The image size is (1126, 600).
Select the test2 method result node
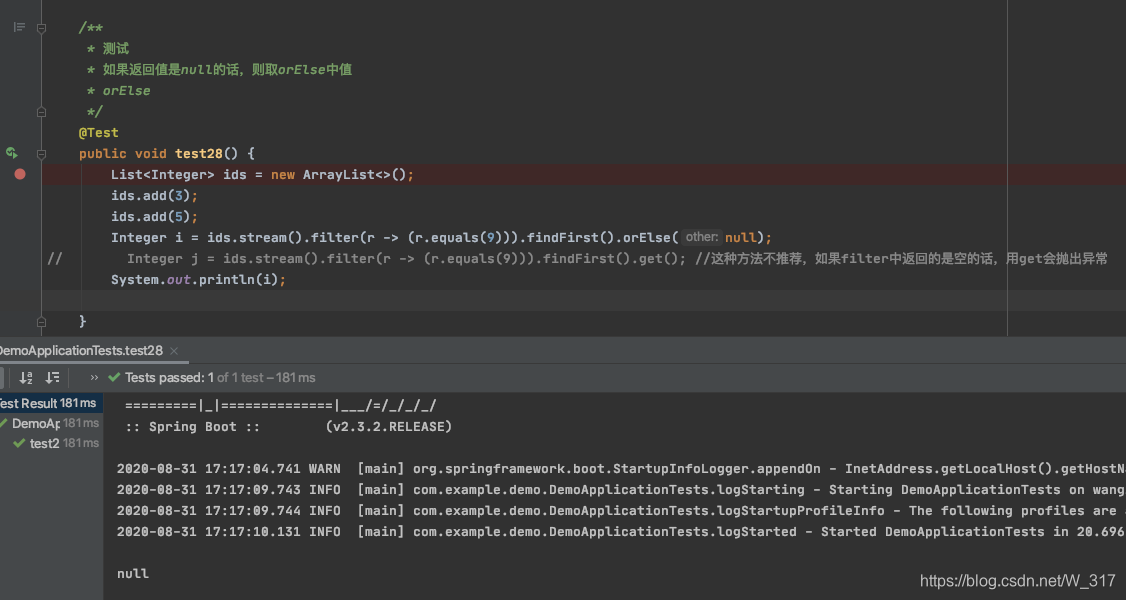point(56,444)
